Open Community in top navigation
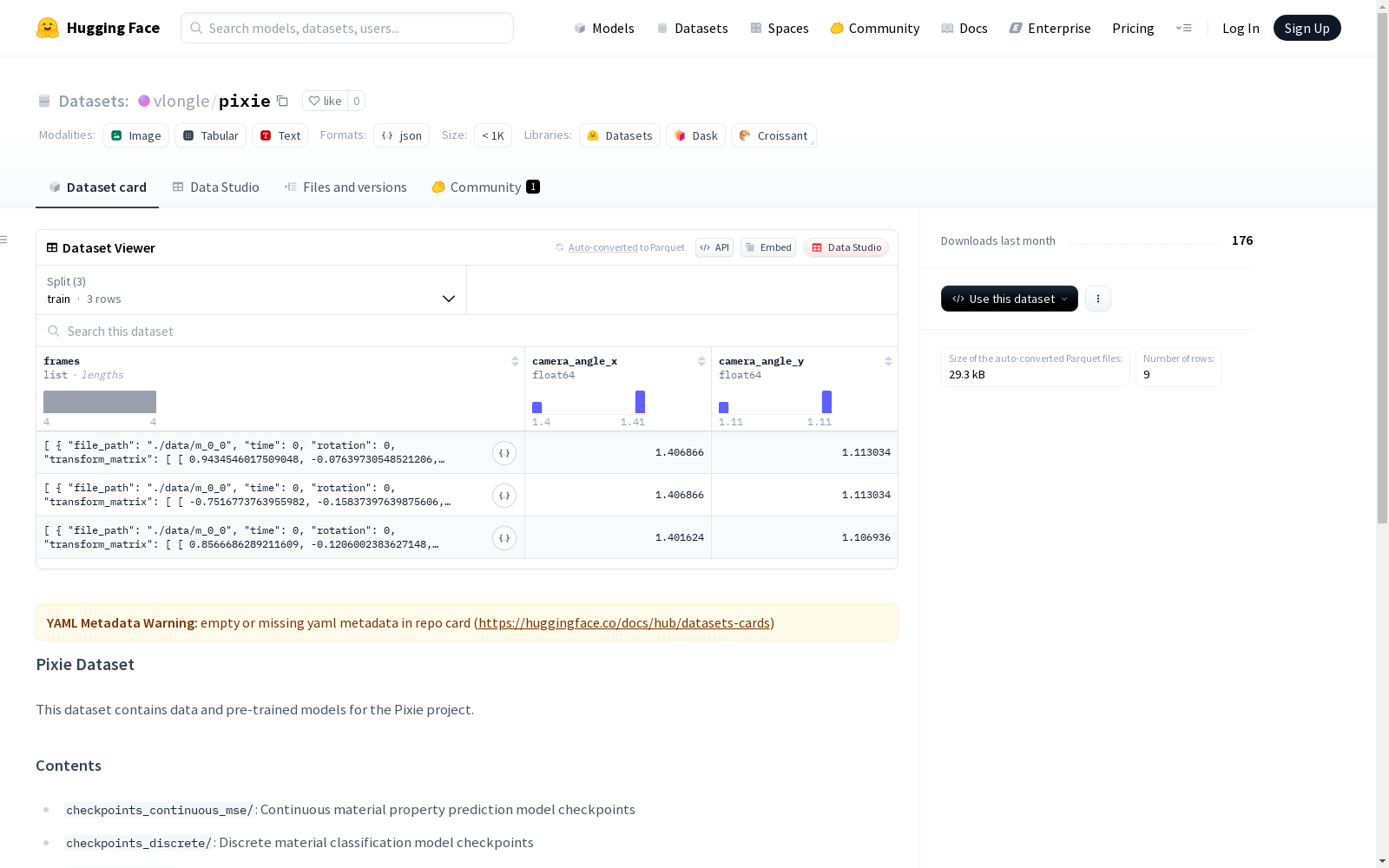Image resolution: width=1389 pixels, height=868 pixels. [875, 28]
